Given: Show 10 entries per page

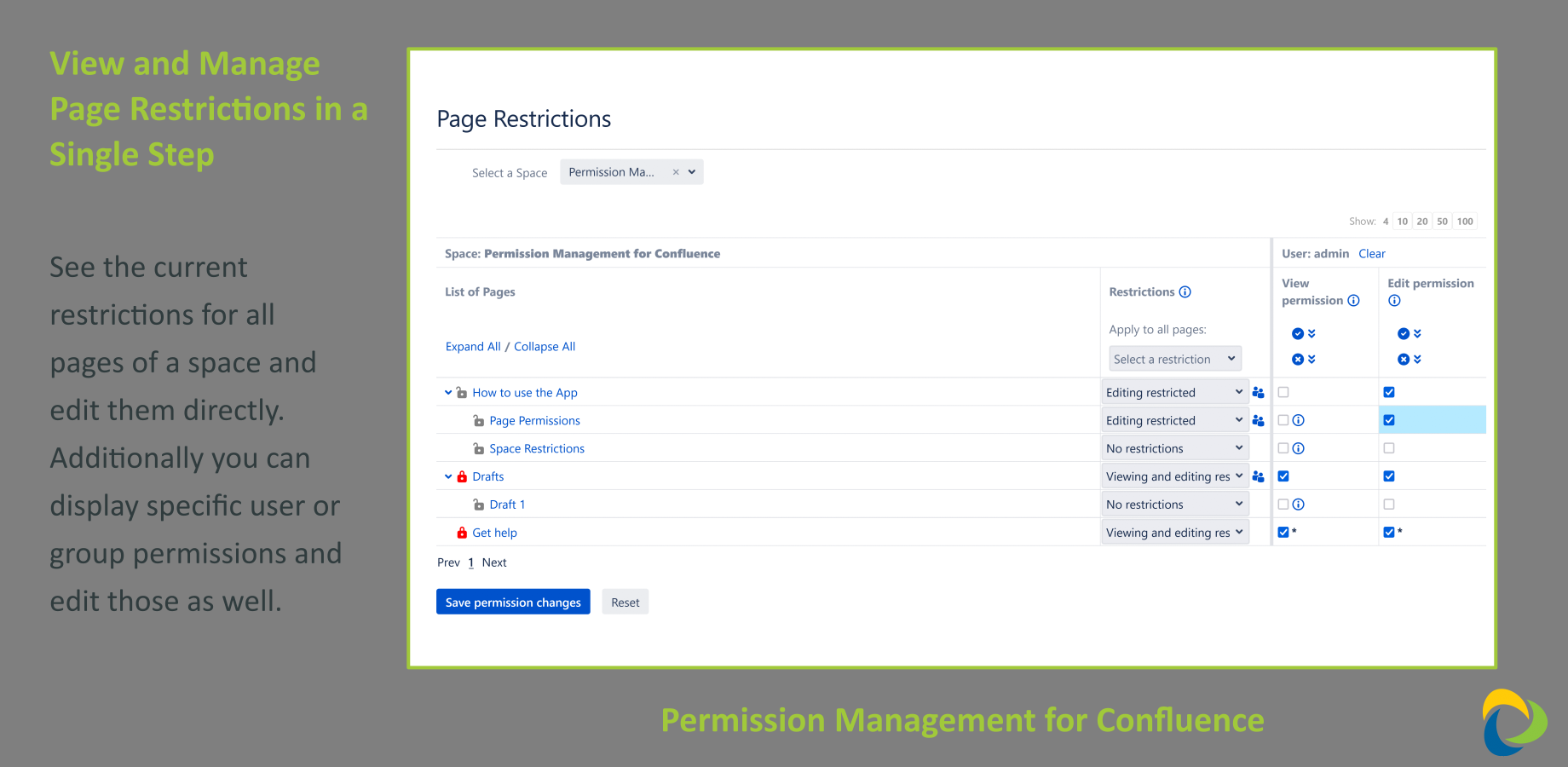Looking at the screenshot, I should click(x=1403, y=222).
